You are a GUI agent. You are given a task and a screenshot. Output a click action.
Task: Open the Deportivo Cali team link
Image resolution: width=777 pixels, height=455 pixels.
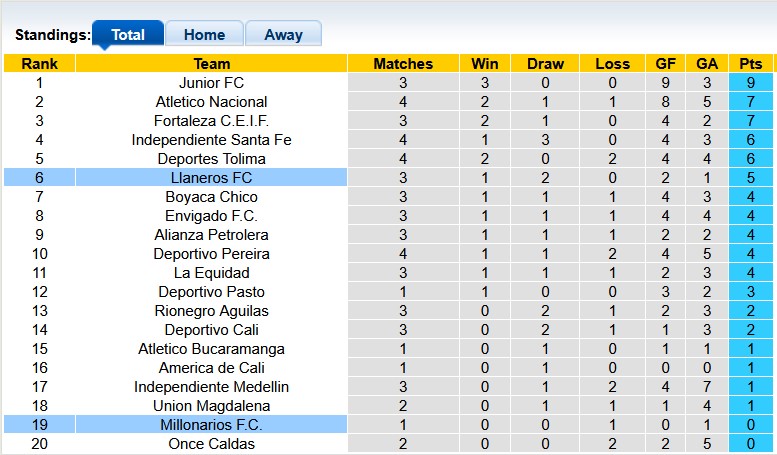click(211, 330)
